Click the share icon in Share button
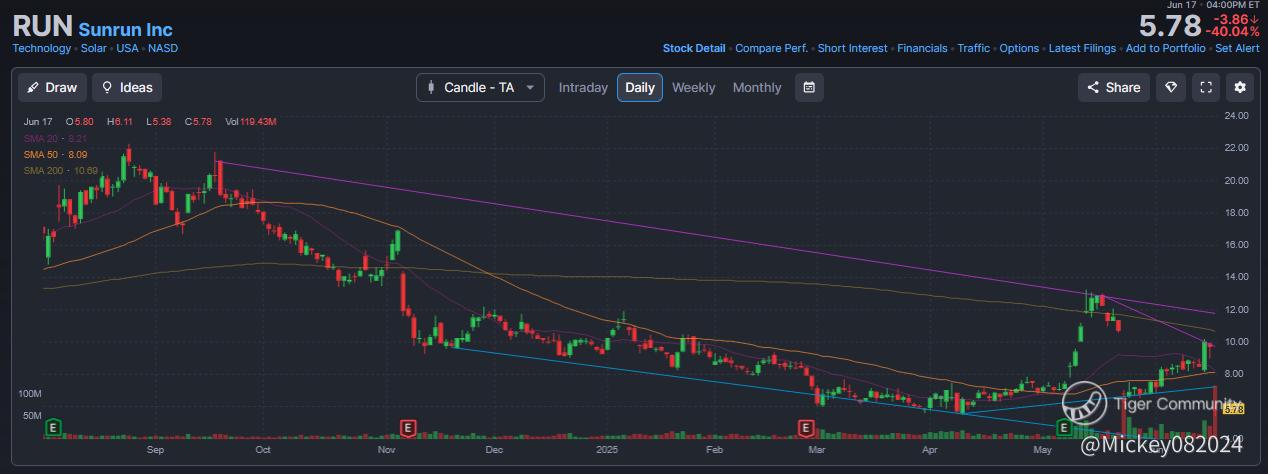The image size is (1268, 474). (1093, 87)
